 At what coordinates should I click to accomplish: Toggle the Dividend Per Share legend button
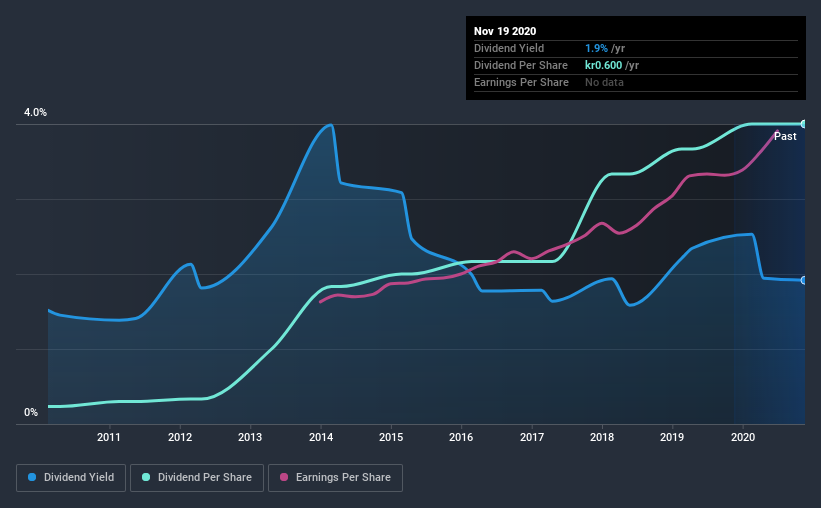pyautogui.click(x=197, y=478)
